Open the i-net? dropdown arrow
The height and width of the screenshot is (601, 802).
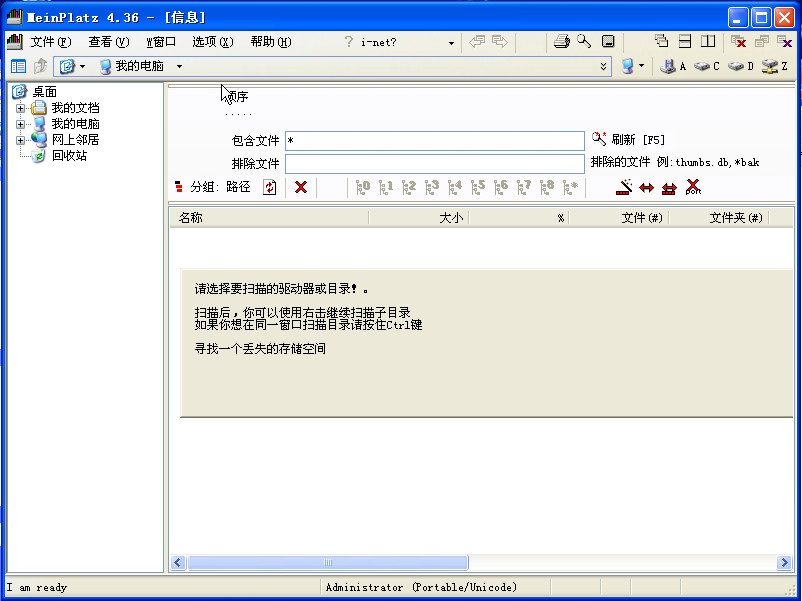pyautogui.click(x=451, y=43)
